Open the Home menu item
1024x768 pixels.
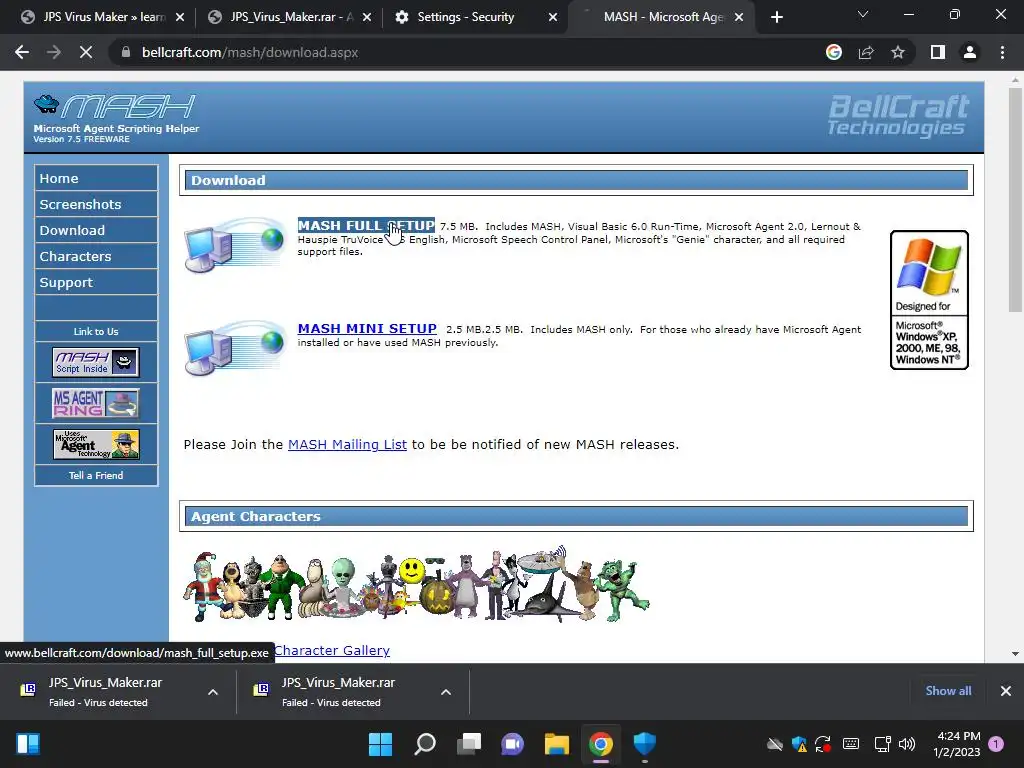[96, 178]
